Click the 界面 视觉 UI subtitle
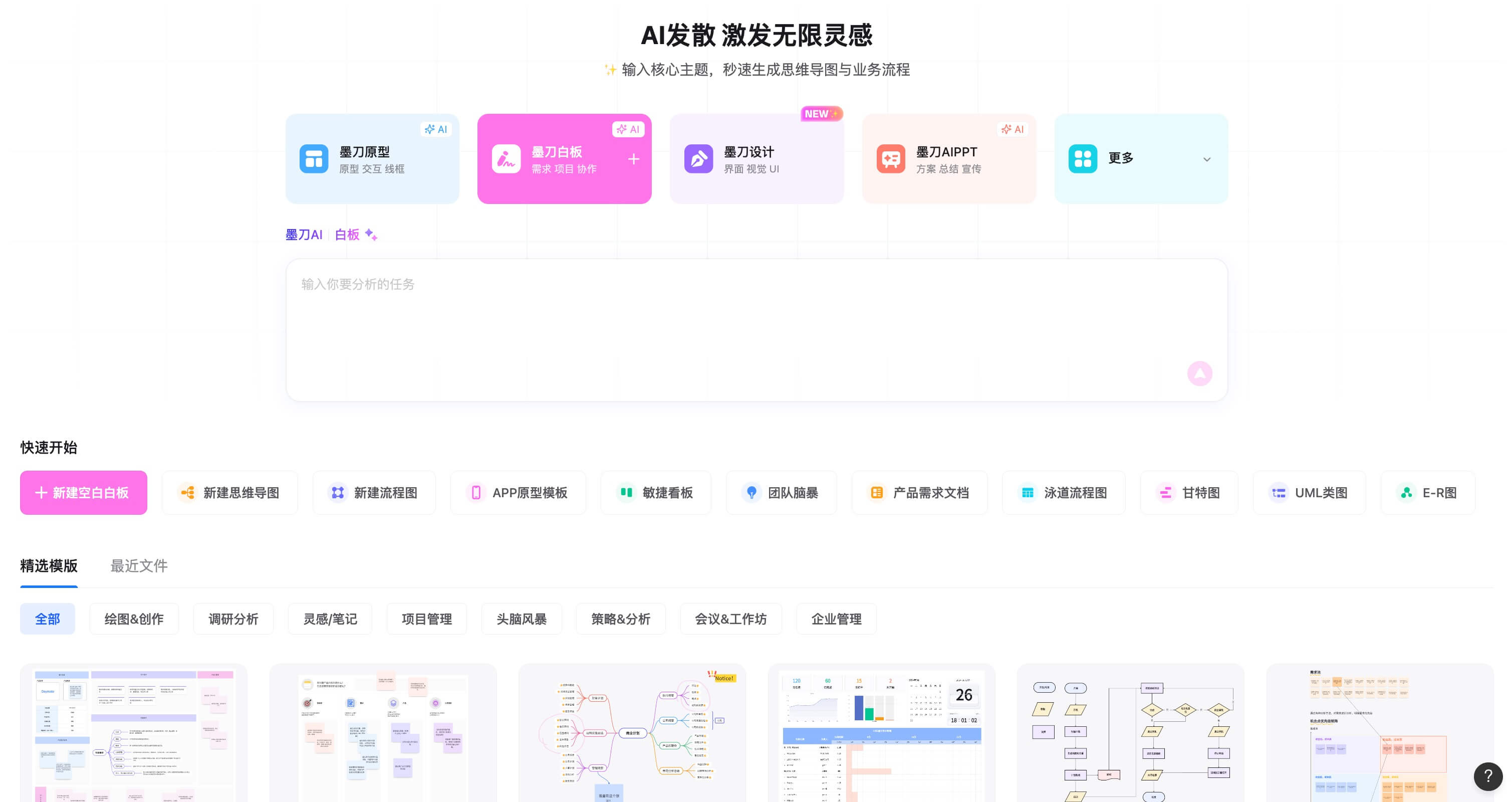This screenshot has width=1512, height=802. click(751, 169)
